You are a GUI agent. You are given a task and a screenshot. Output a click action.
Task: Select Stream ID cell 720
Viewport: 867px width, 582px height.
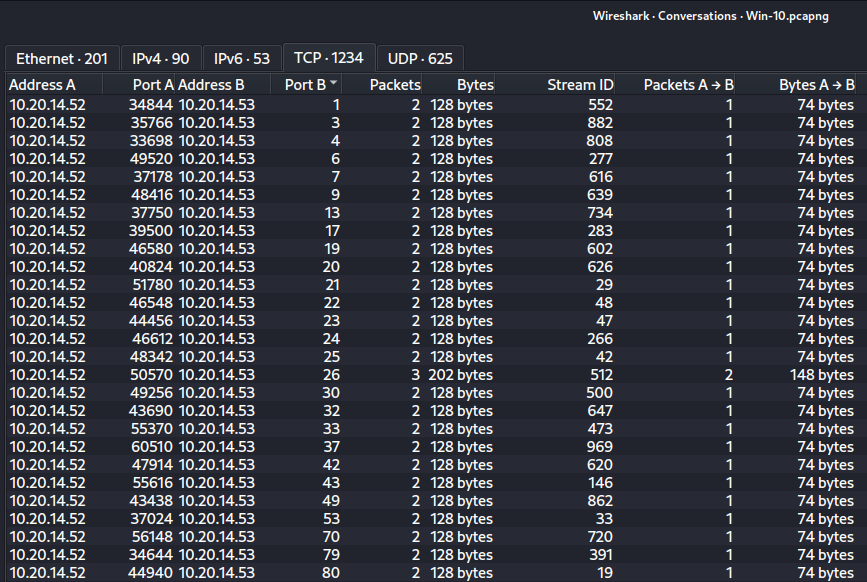click(600, 537)
